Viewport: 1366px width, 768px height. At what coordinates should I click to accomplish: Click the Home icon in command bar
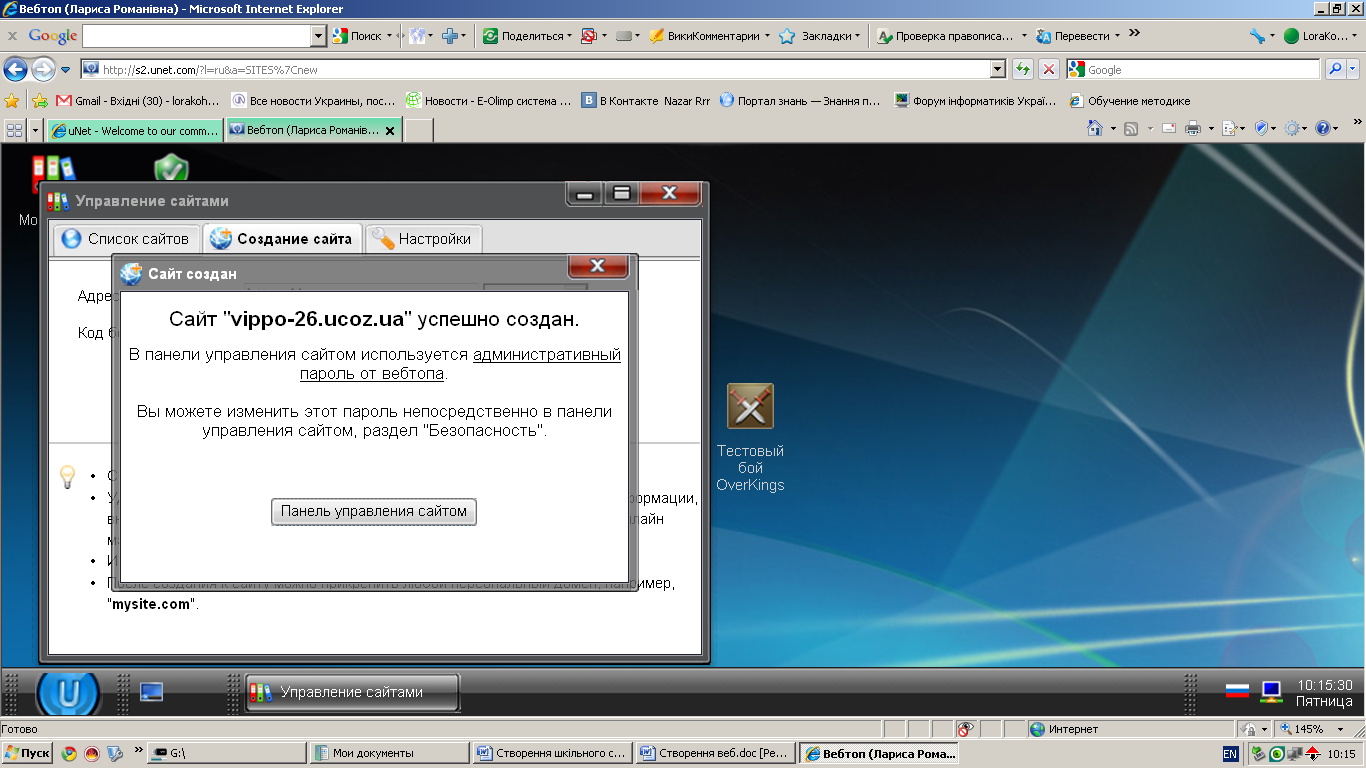[1096, 129]
